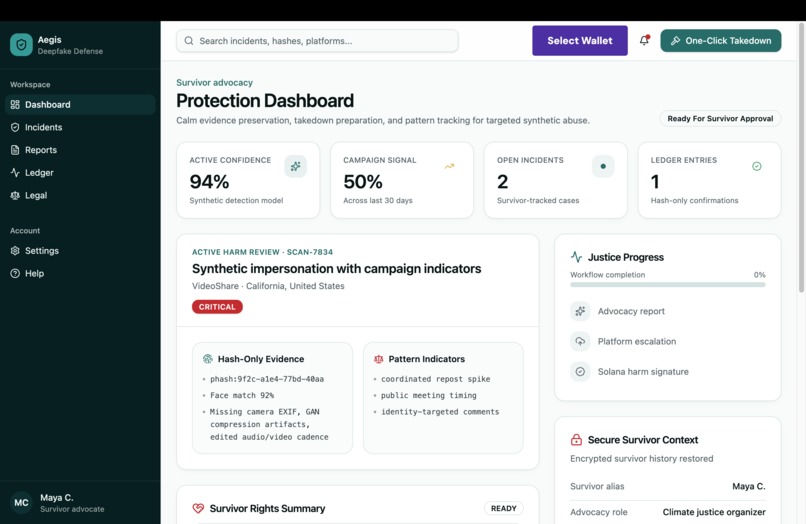Viewport: 806px width, 524px height.
Task: Click the Aegis shield logo icon
Action: [x=21, y=45]
